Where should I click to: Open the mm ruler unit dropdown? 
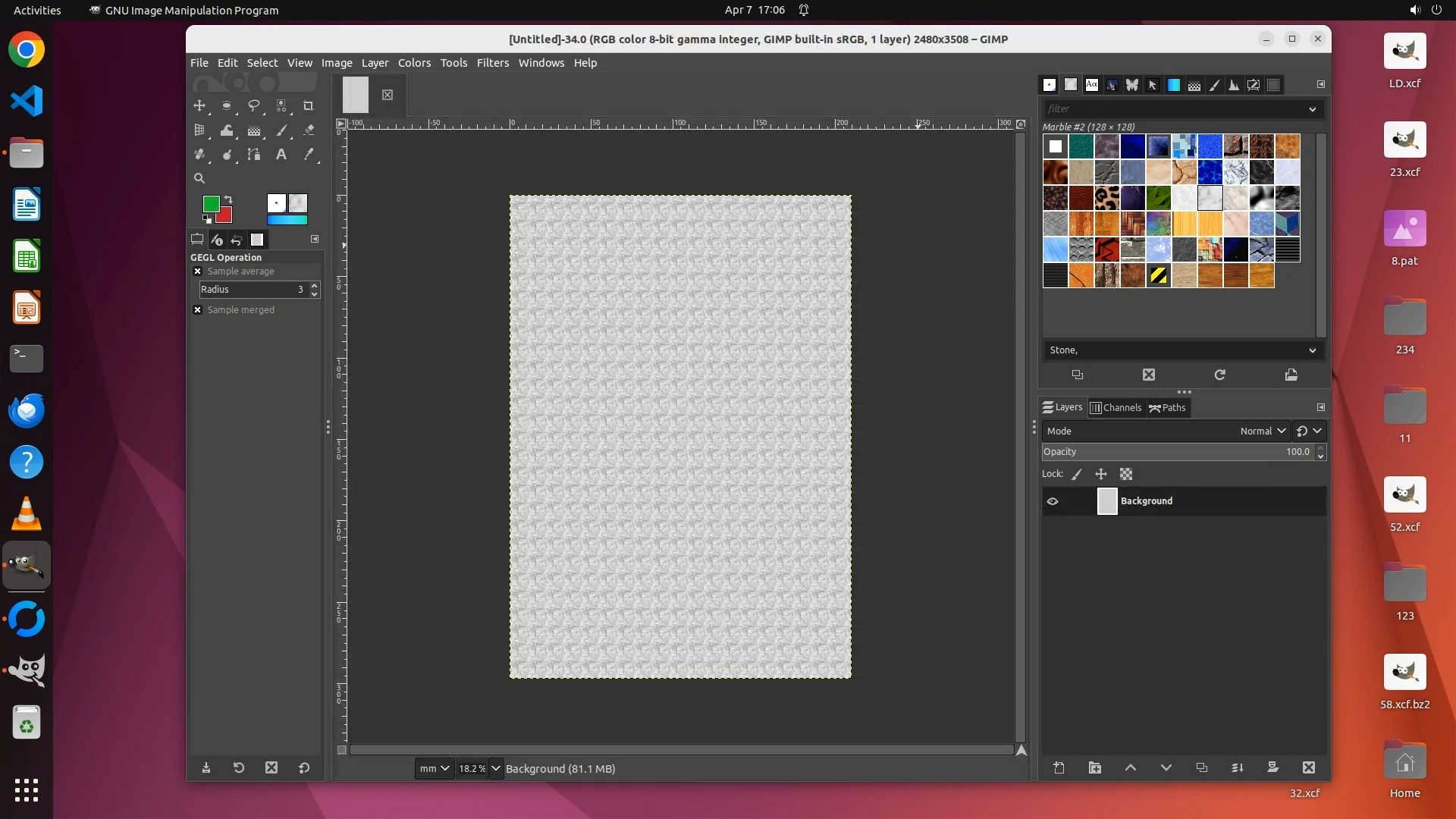[434, 768]
